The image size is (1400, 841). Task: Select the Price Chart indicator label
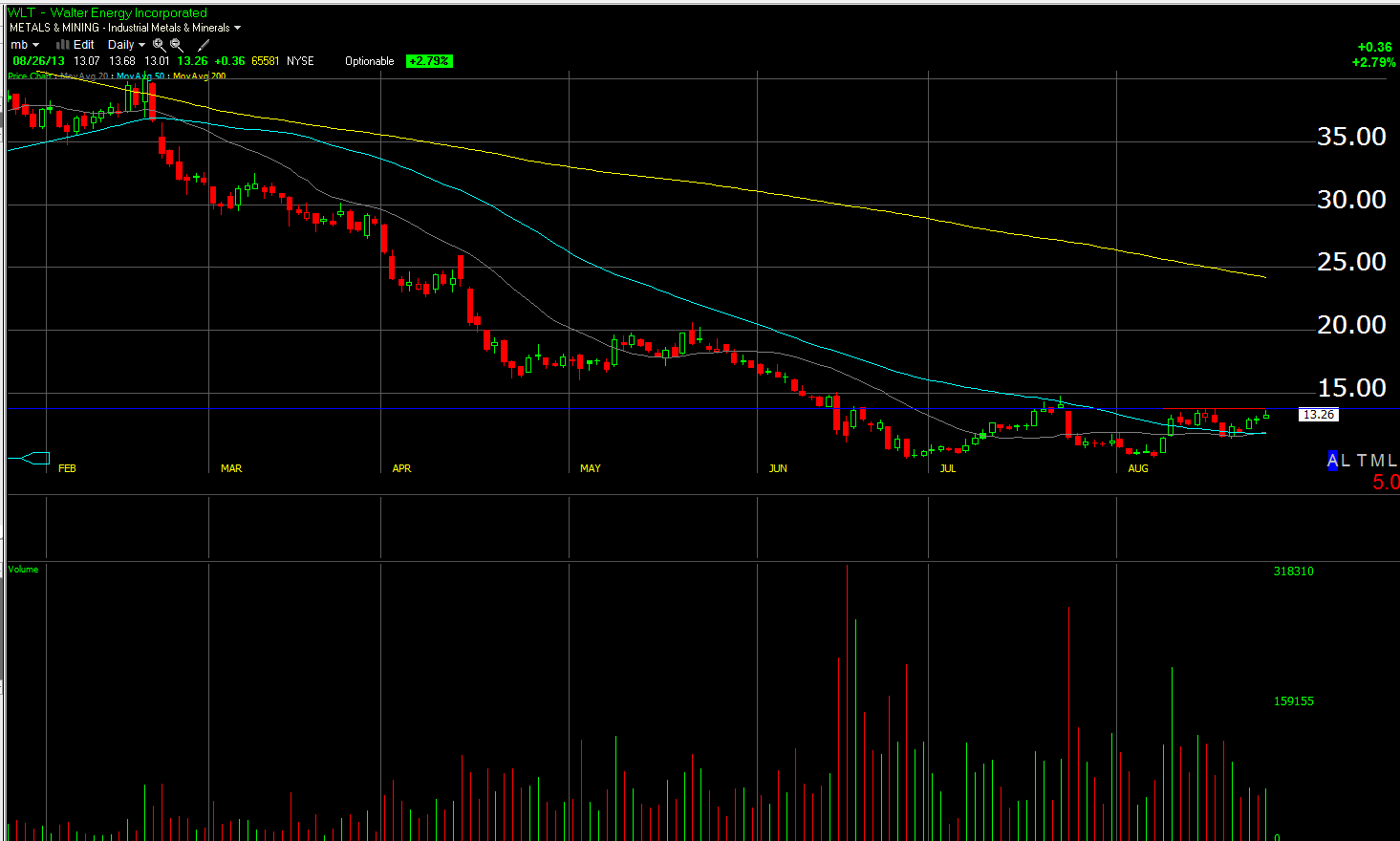click(29, 76)
